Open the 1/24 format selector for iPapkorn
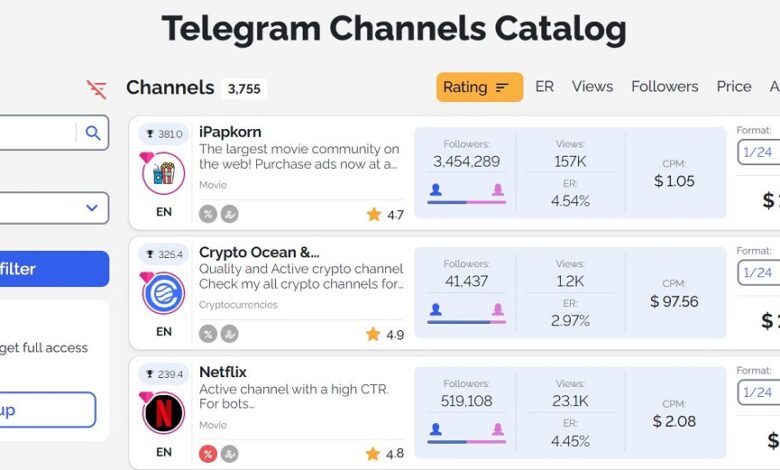This screenshot has height=470, width=780. click(x=758, y=152)
